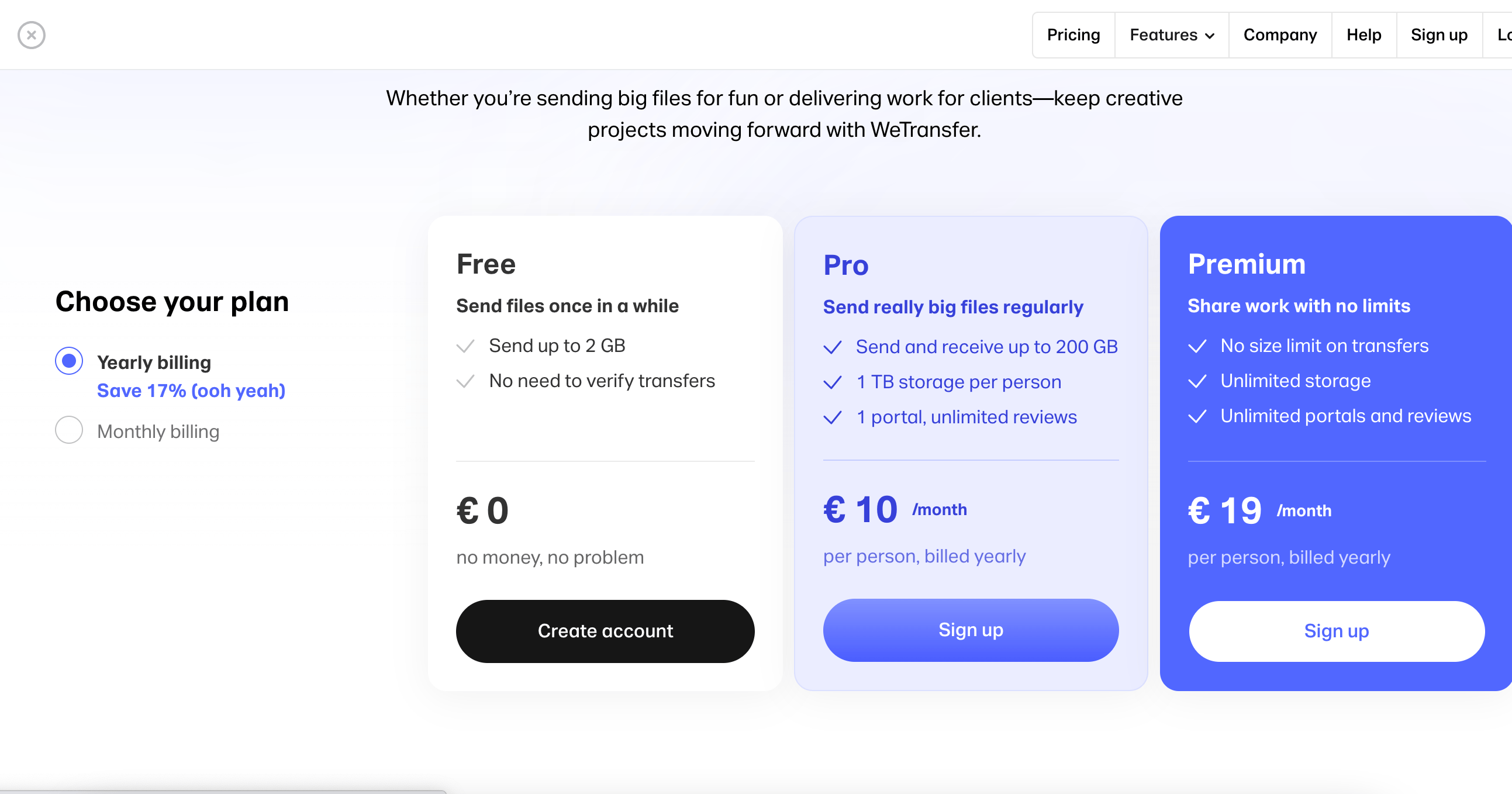Click the checkmark beside 'Send up to 2 GB'
The height and width of the screenshot is (794, 1512).
coord(465,346)
